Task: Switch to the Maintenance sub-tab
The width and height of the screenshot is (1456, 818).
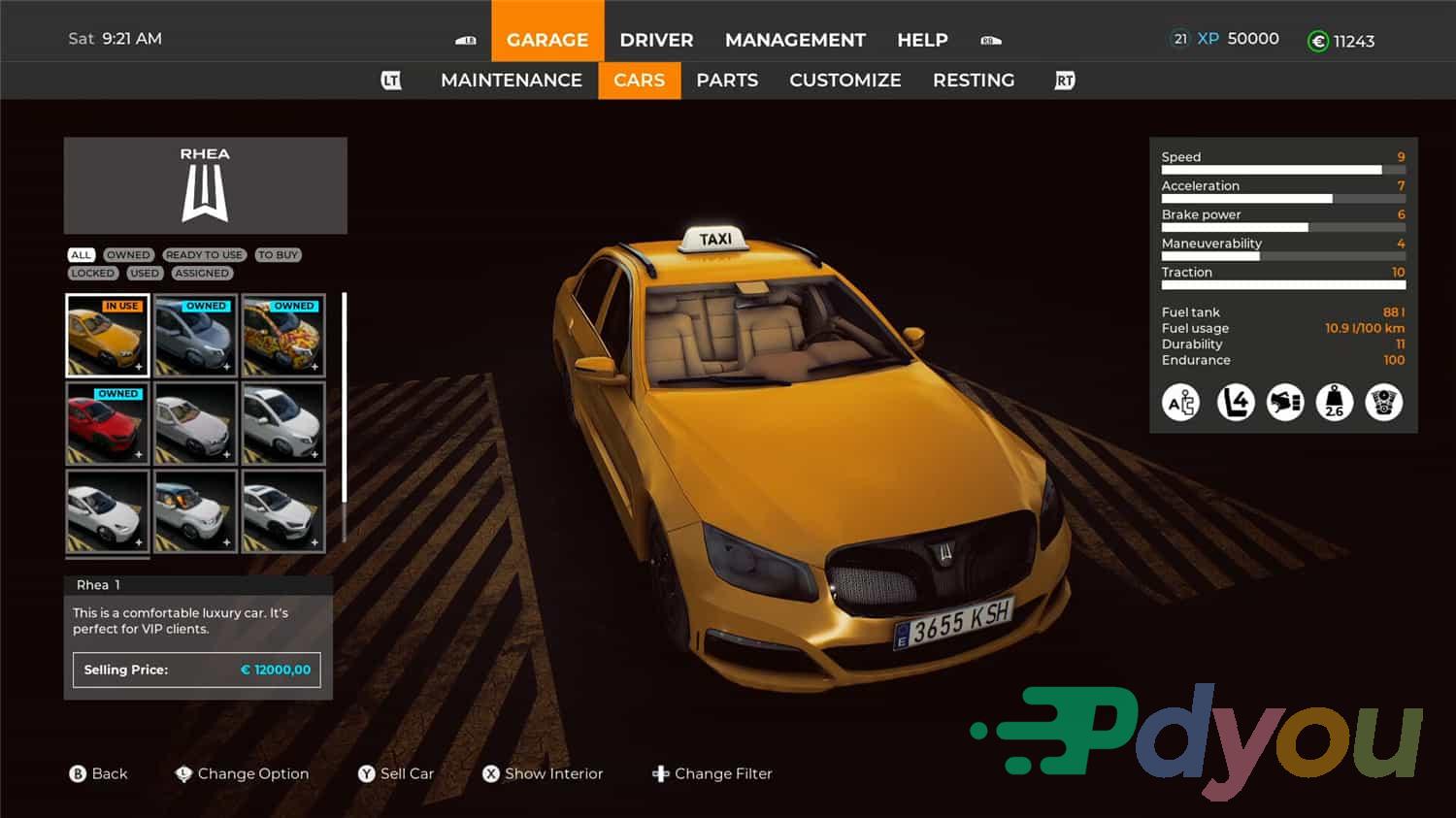Action: (512, 81)
